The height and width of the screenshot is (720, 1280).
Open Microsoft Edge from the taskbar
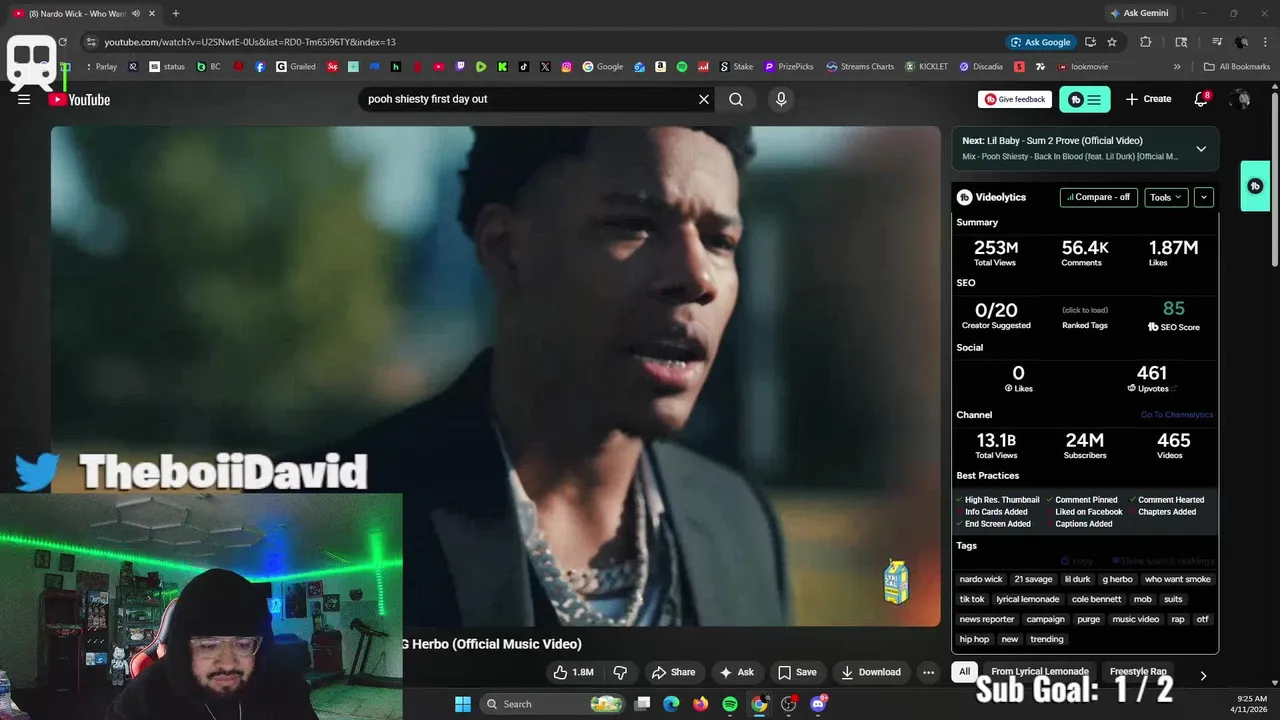pyautogui.click(x=672, y=704)
